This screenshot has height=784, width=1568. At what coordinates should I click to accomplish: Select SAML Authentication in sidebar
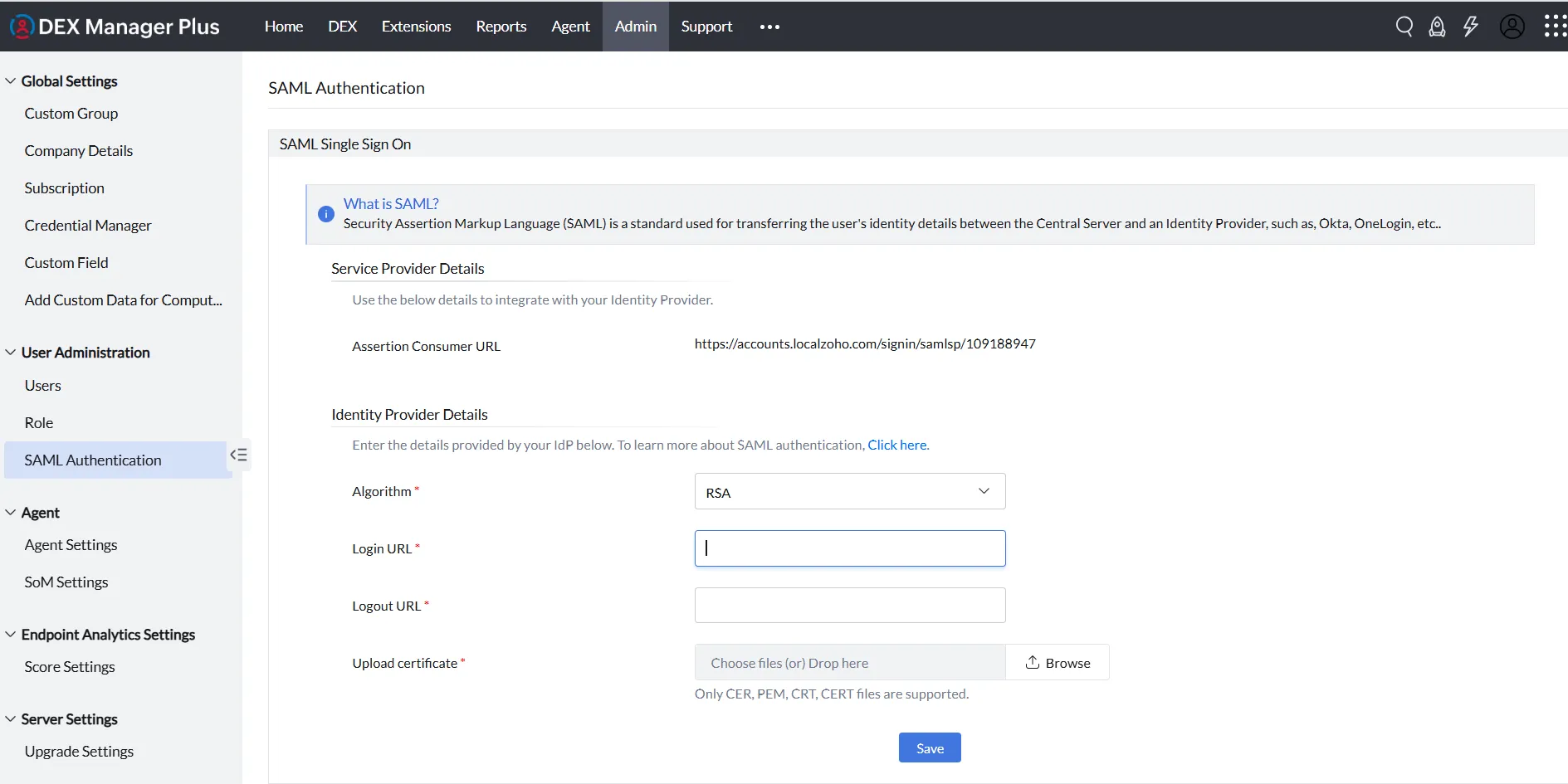click(116, 460)
